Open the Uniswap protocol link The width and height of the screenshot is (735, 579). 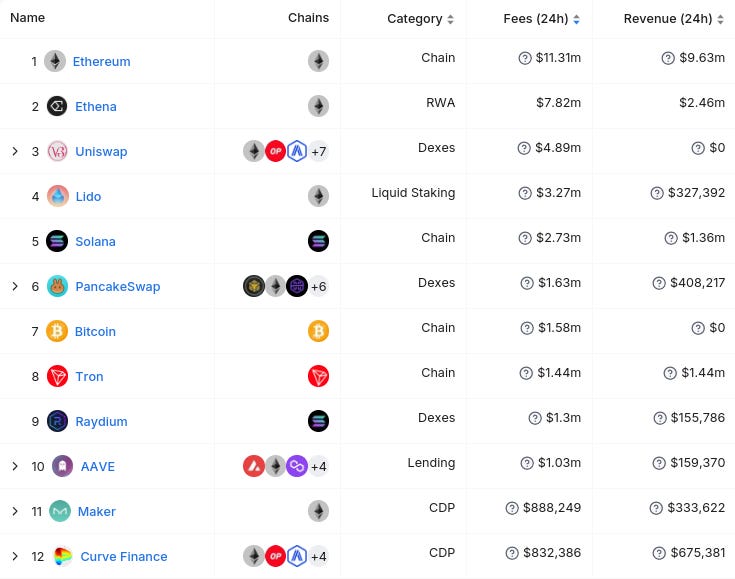click(101, 151)
